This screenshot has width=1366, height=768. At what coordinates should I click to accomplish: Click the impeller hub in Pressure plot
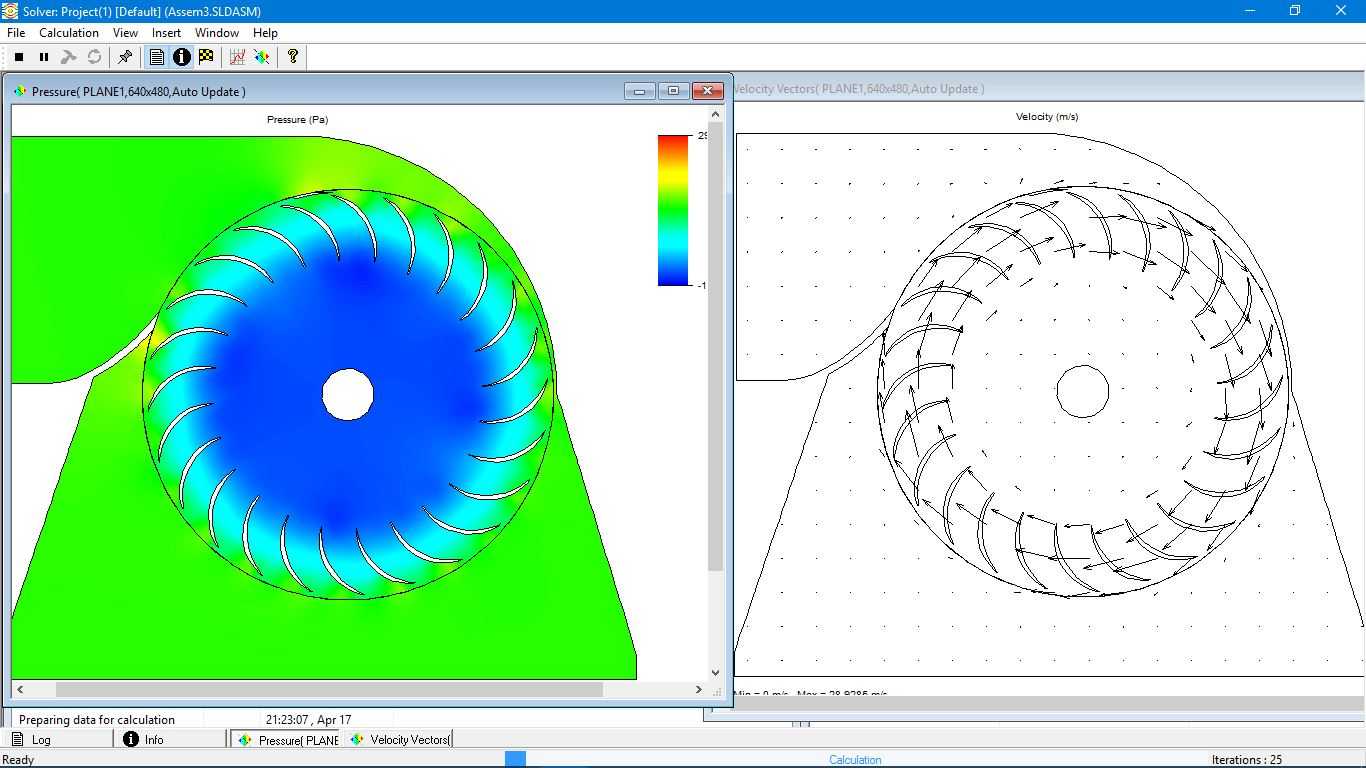348,394
